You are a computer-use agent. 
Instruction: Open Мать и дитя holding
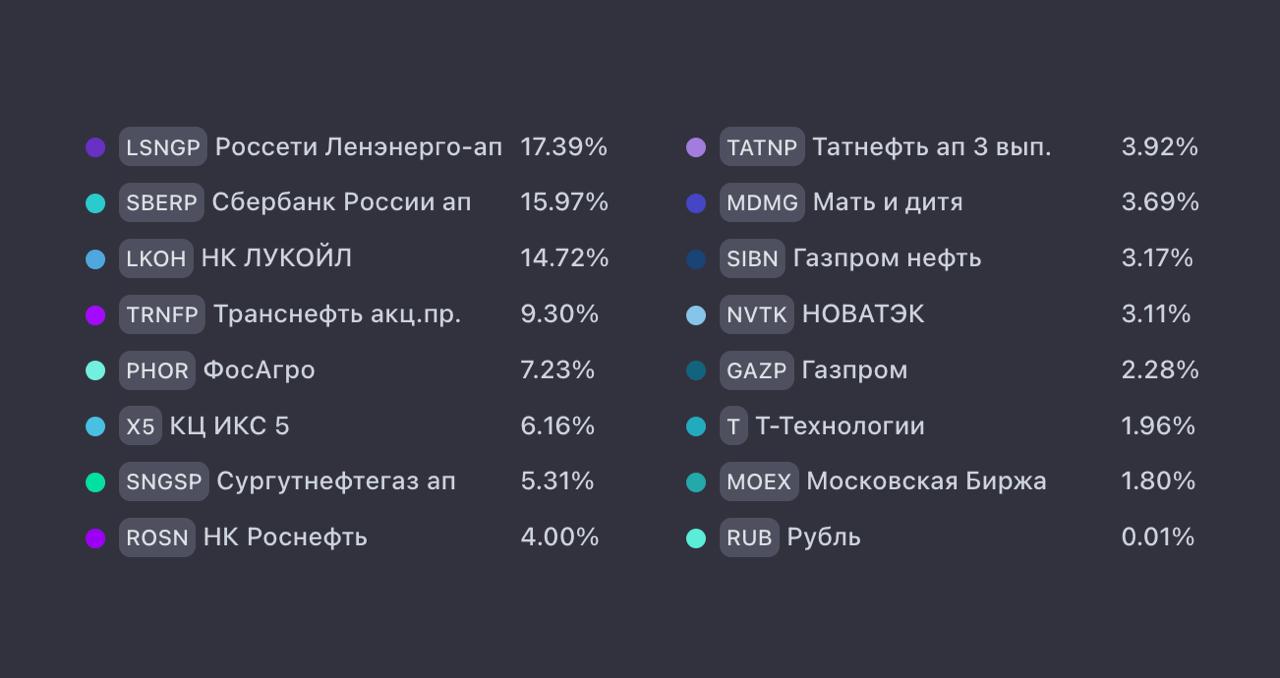(x=888, y=203)
